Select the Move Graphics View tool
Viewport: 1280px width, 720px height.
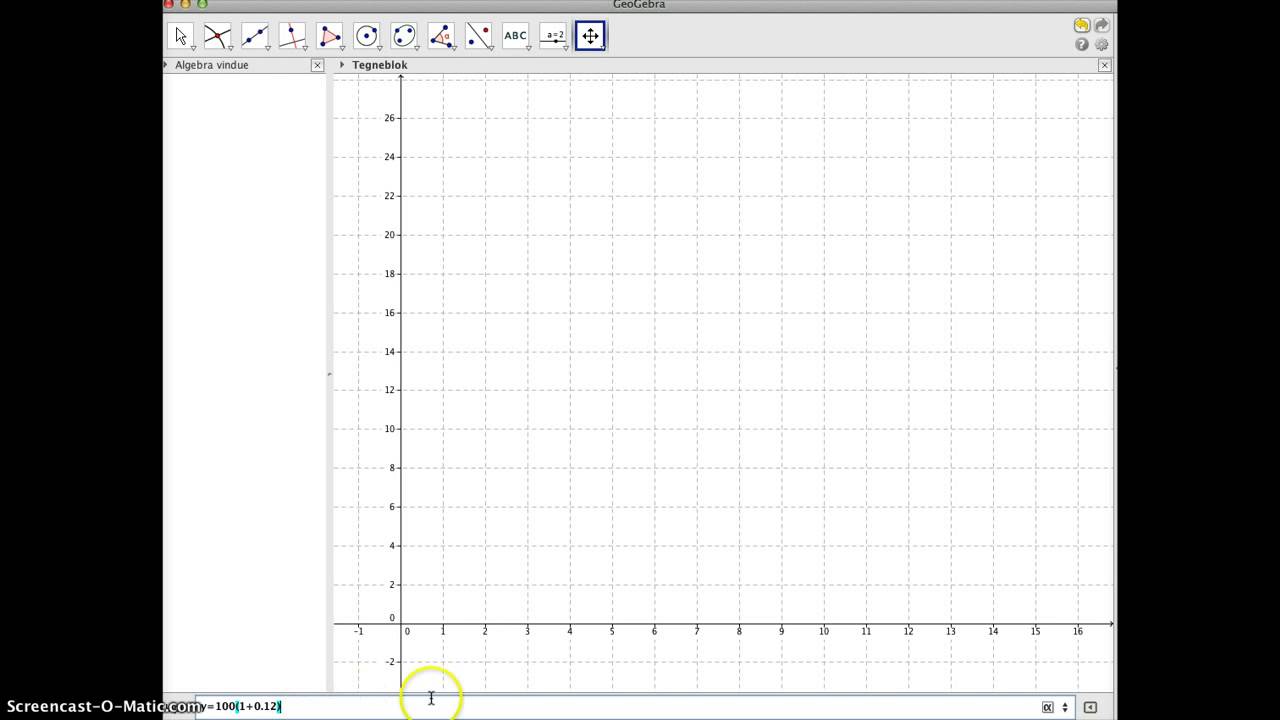(590, 36)
